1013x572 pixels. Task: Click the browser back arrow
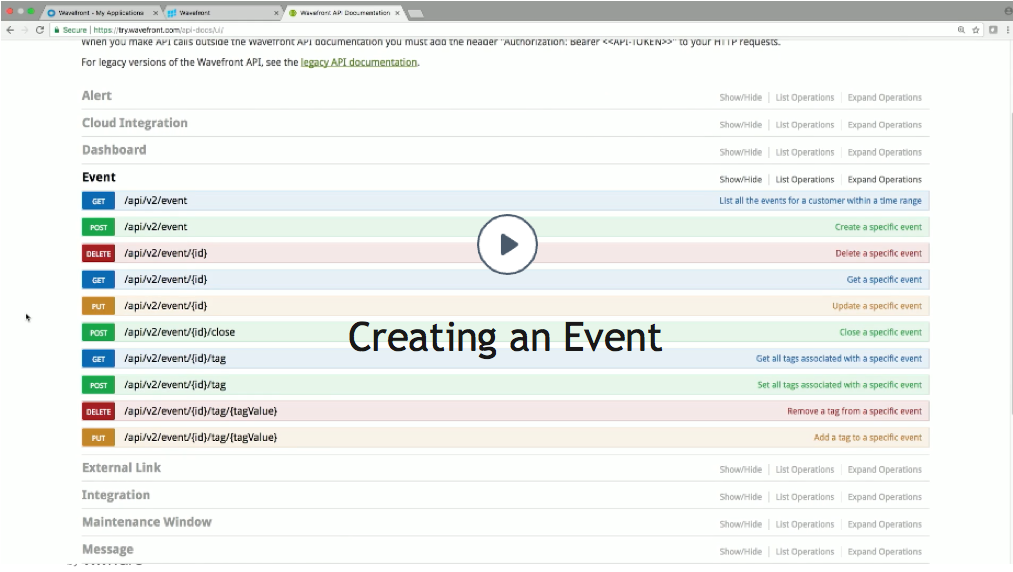[10, 30]
